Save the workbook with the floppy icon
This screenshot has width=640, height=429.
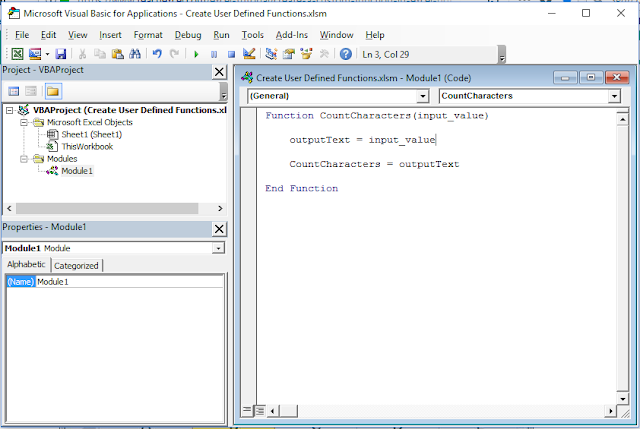61,54
